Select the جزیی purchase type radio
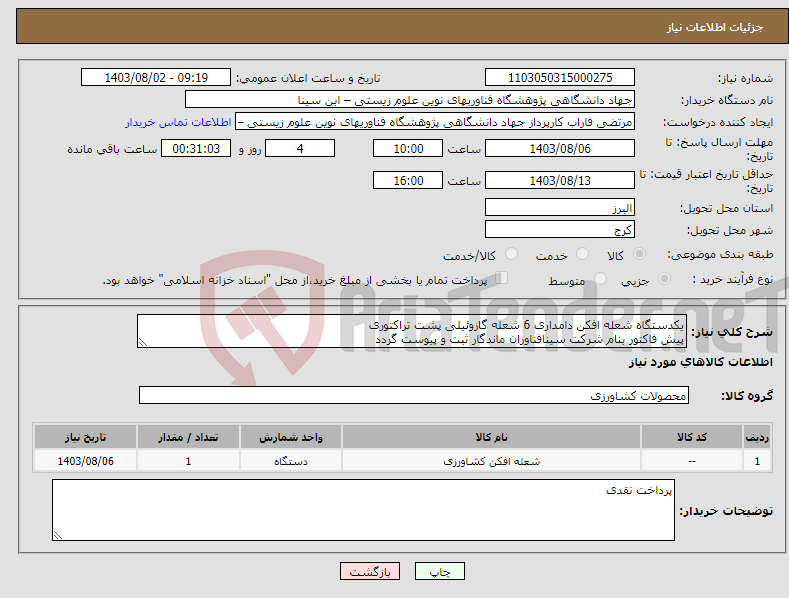The width and height of the screenshot is (789, 598). click(x=664, y=278)
